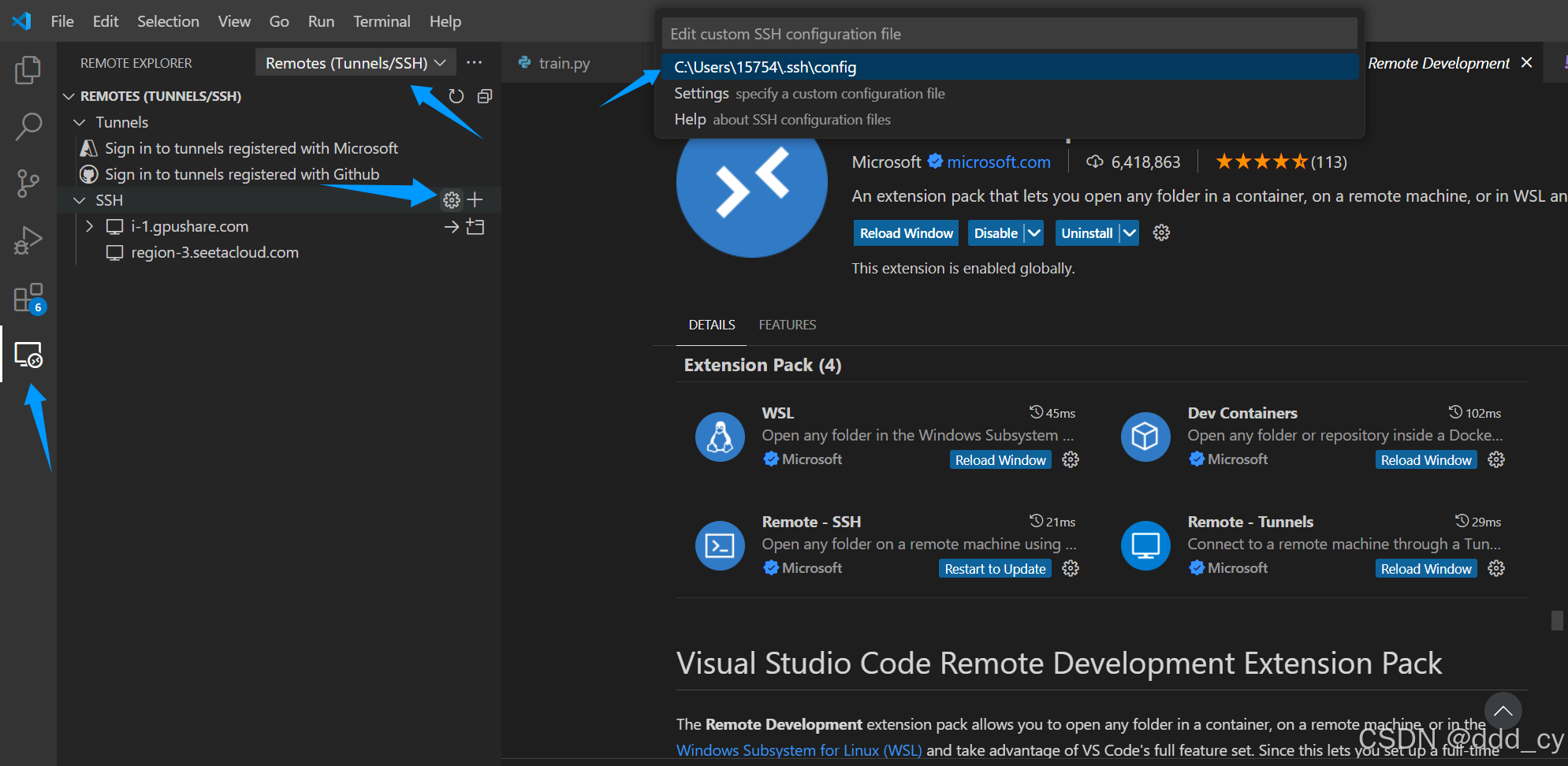Click the Uninstall extension button
The height and width of the screenshot is (766, 1568).
point(1087,233)
